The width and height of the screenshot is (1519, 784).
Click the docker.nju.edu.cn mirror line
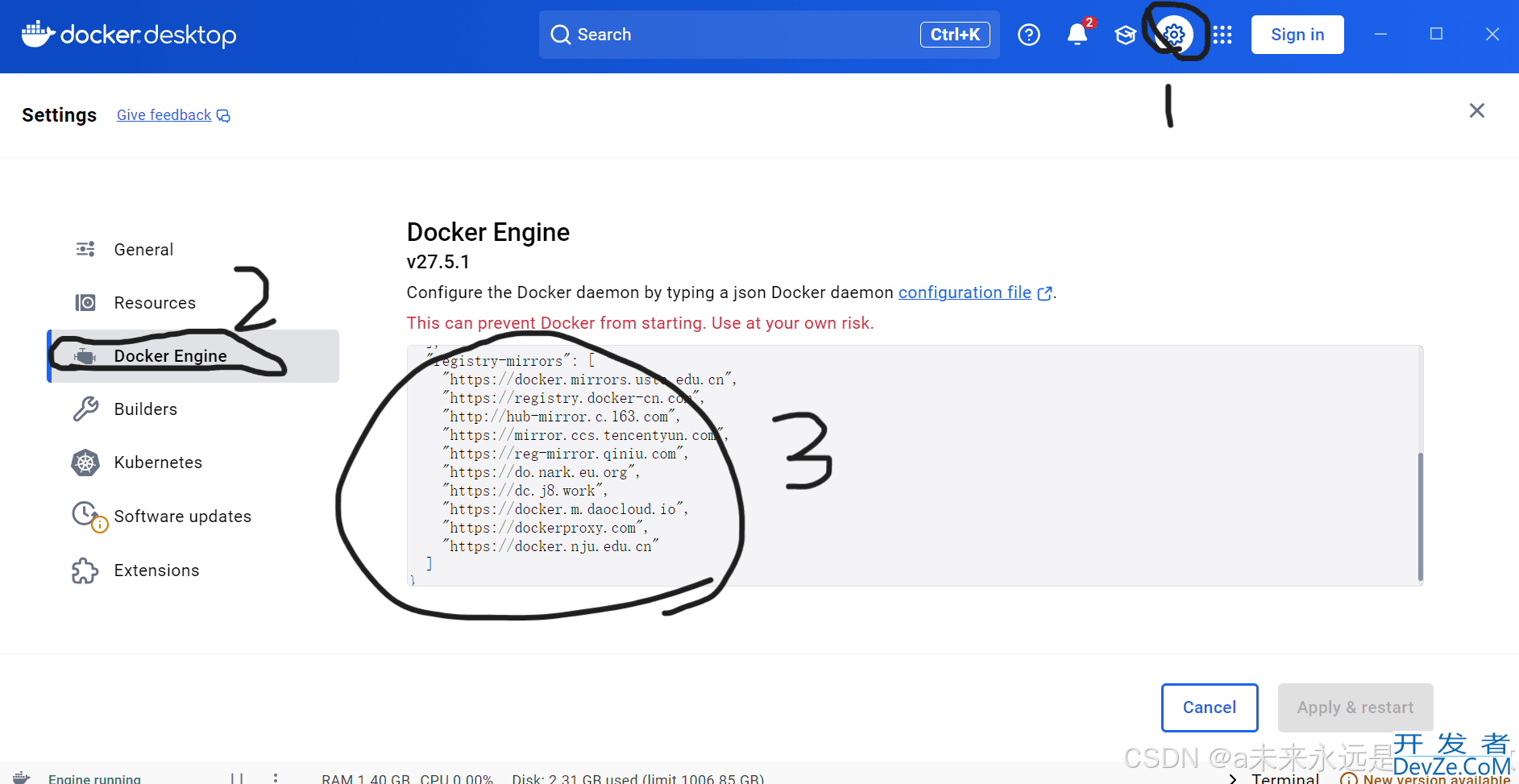(x=550, y=546)
